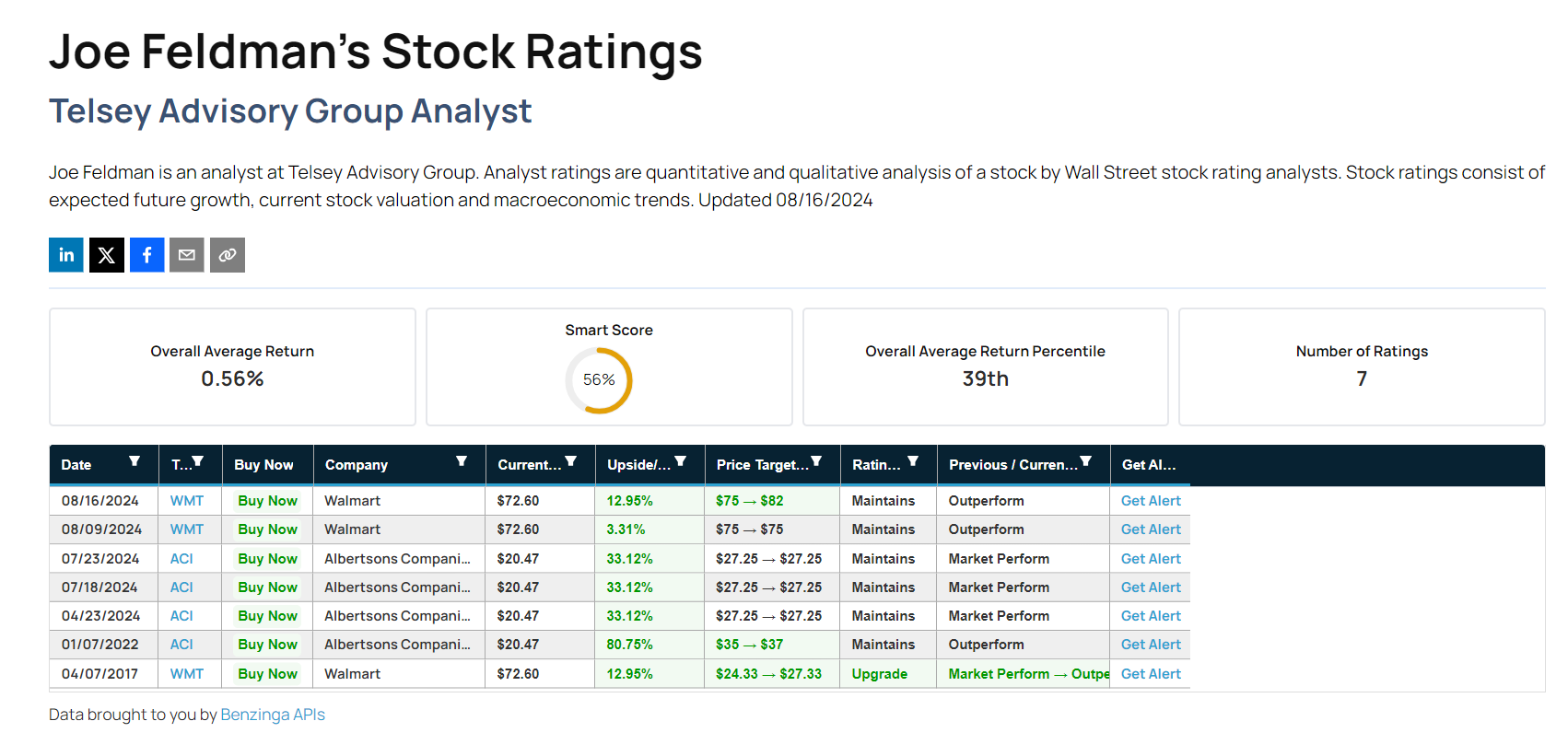The image size is (1568, 756).
Task: Select Walmart company in 08/16/2024 row
Action: tap(399, 501)
